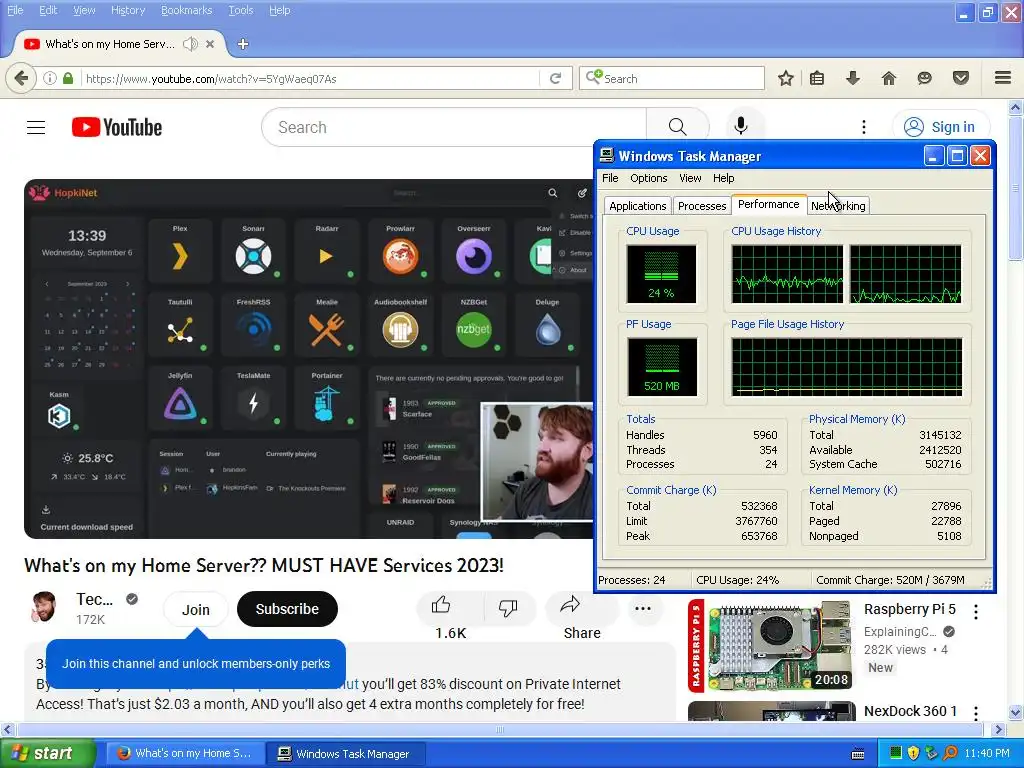The height and width of the screenshot is (768, 1024).
Task: Open YouTube settings three-dot menu
Action: tap(863, 127)
